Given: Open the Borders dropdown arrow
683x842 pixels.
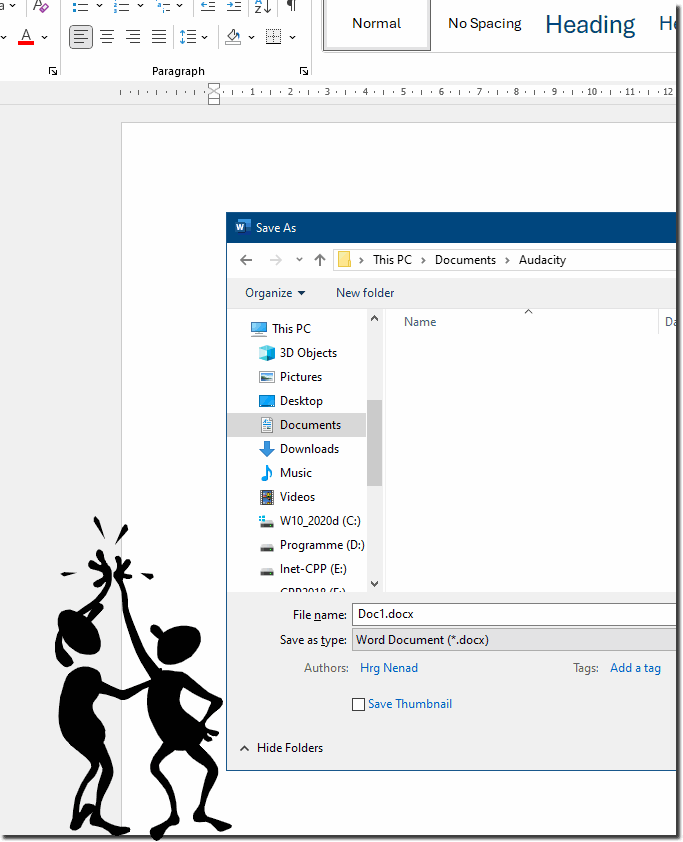Looking at the screenshot, I should [292, 37].
